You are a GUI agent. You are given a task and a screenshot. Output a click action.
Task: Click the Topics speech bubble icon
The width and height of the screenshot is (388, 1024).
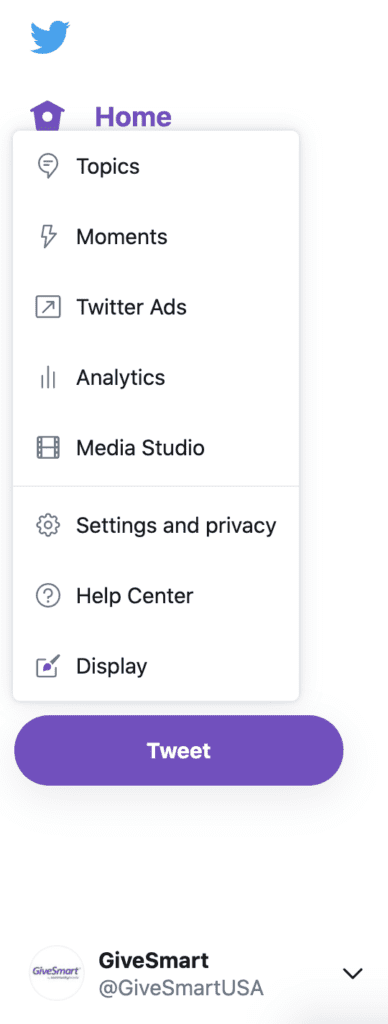(x=48, y=166)
